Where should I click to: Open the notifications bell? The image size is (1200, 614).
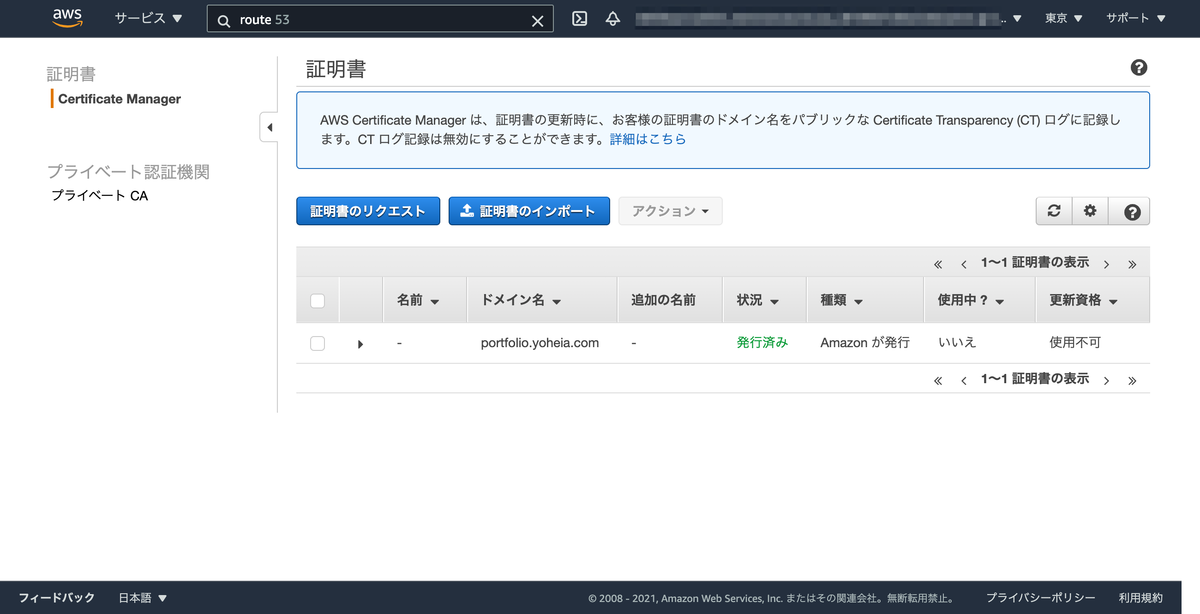(x=613, y=19)
